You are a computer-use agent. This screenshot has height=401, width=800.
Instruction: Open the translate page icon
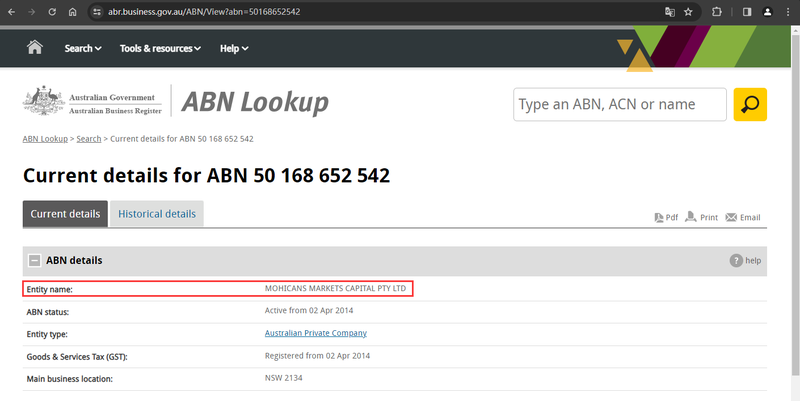coord(670,12)
